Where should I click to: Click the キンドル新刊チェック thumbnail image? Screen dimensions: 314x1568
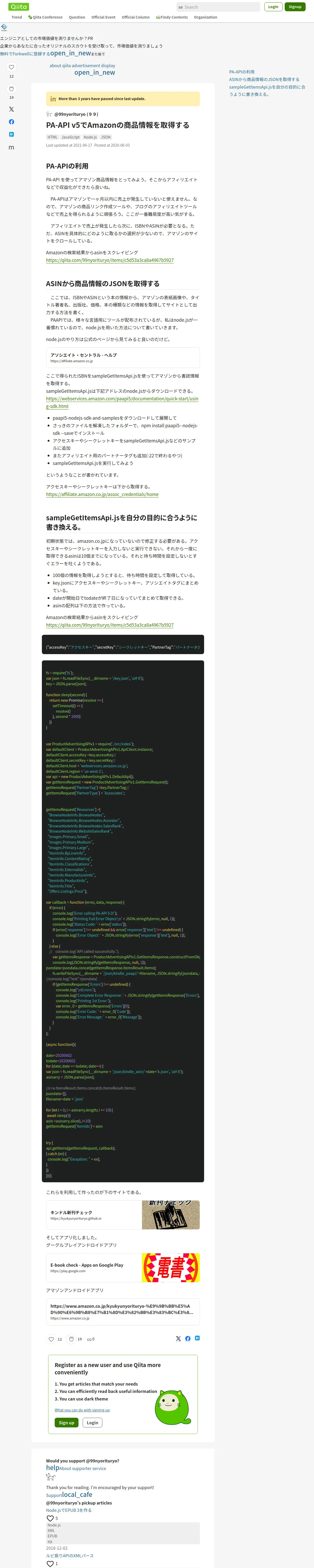171,1215
